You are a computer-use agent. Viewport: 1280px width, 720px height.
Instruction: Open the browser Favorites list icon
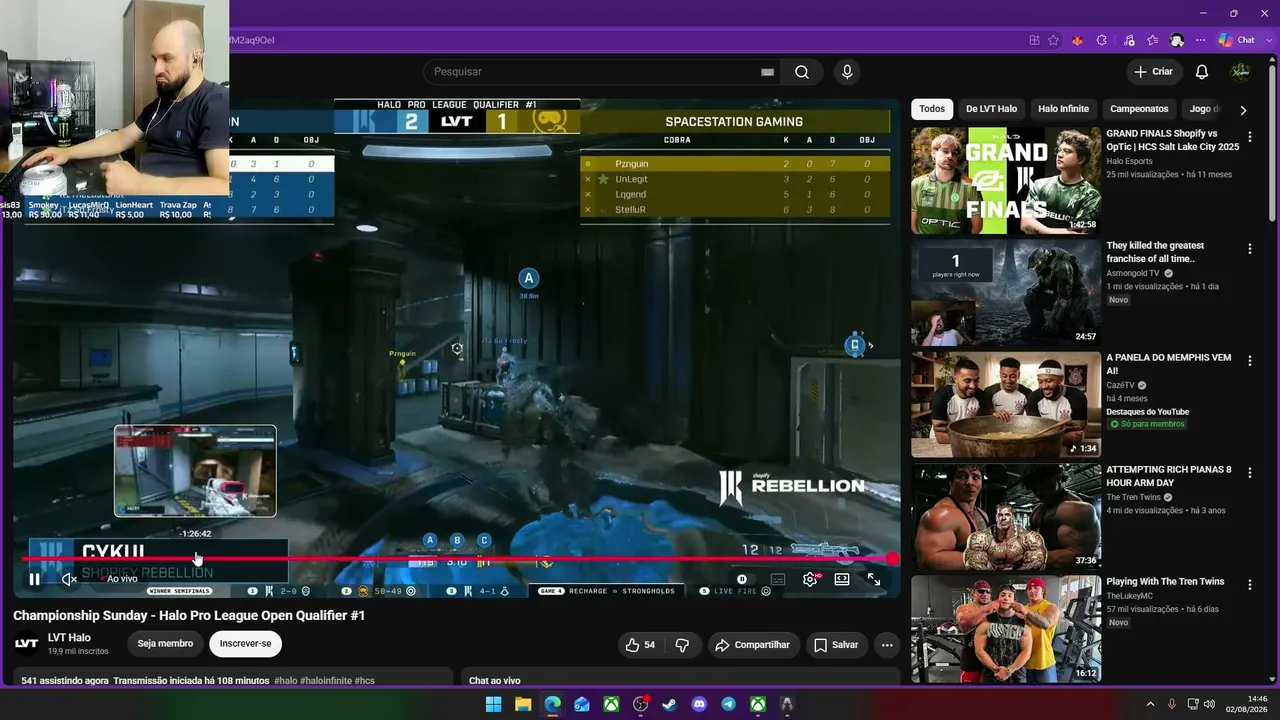tap(1153, 40)
